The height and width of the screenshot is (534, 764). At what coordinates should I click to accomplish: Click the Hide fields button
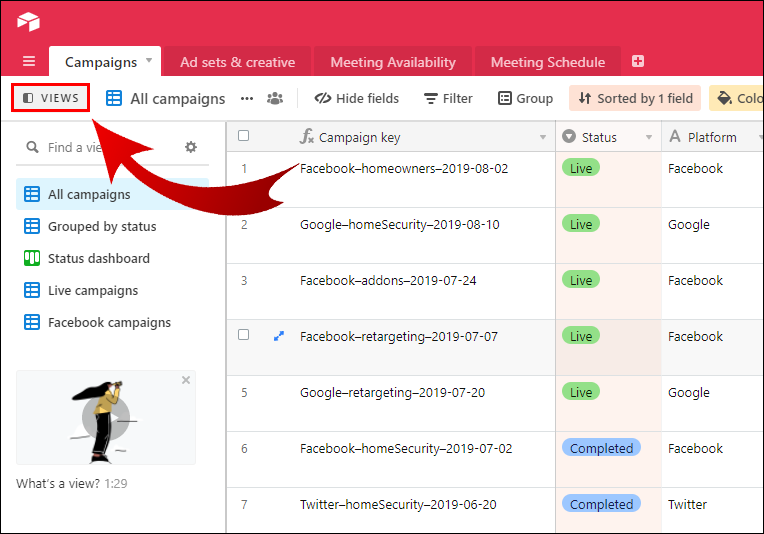tap(356, 98)
